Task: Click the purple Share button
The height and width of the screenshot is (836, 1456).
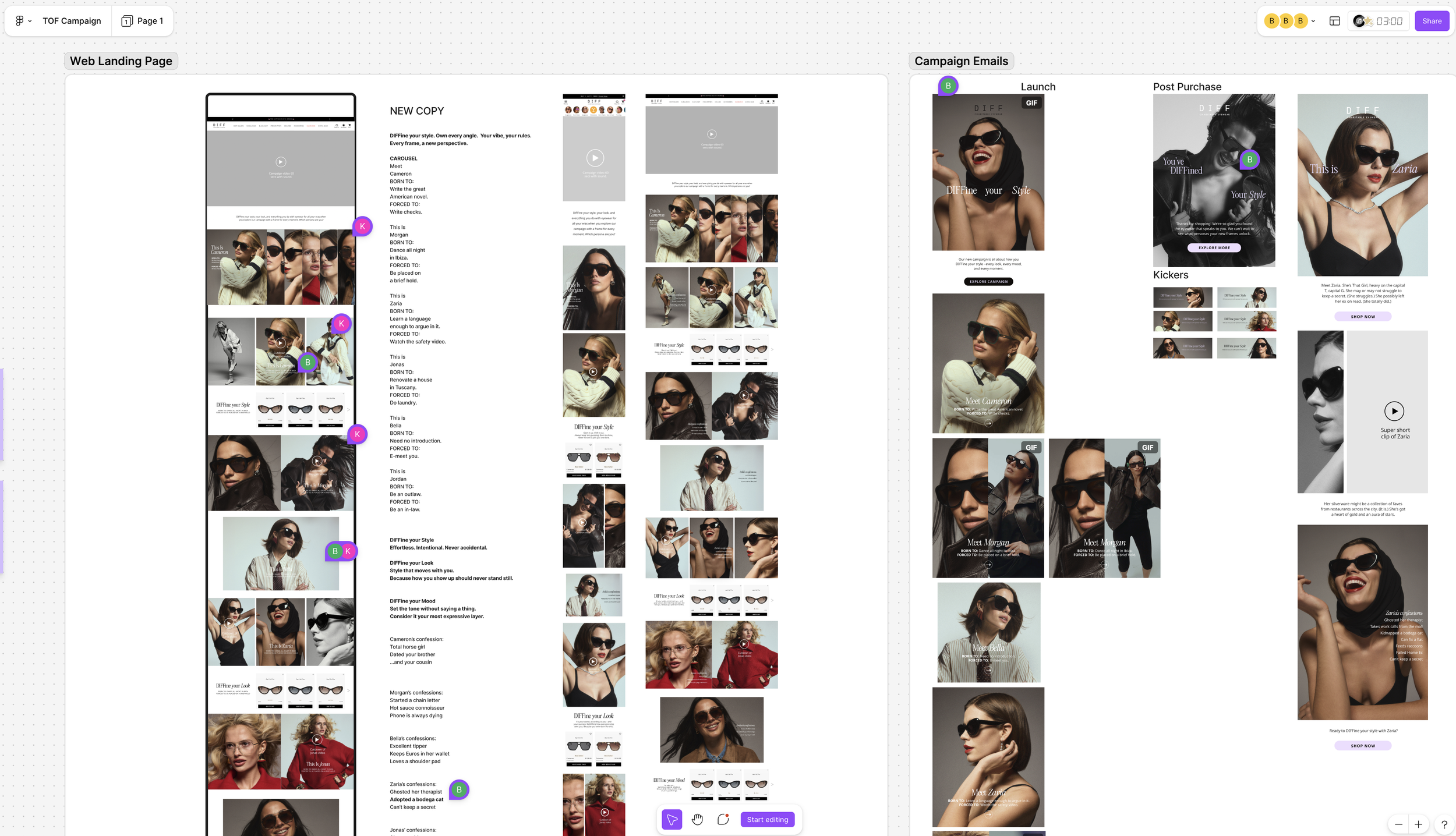Action: pos(1432,21)
